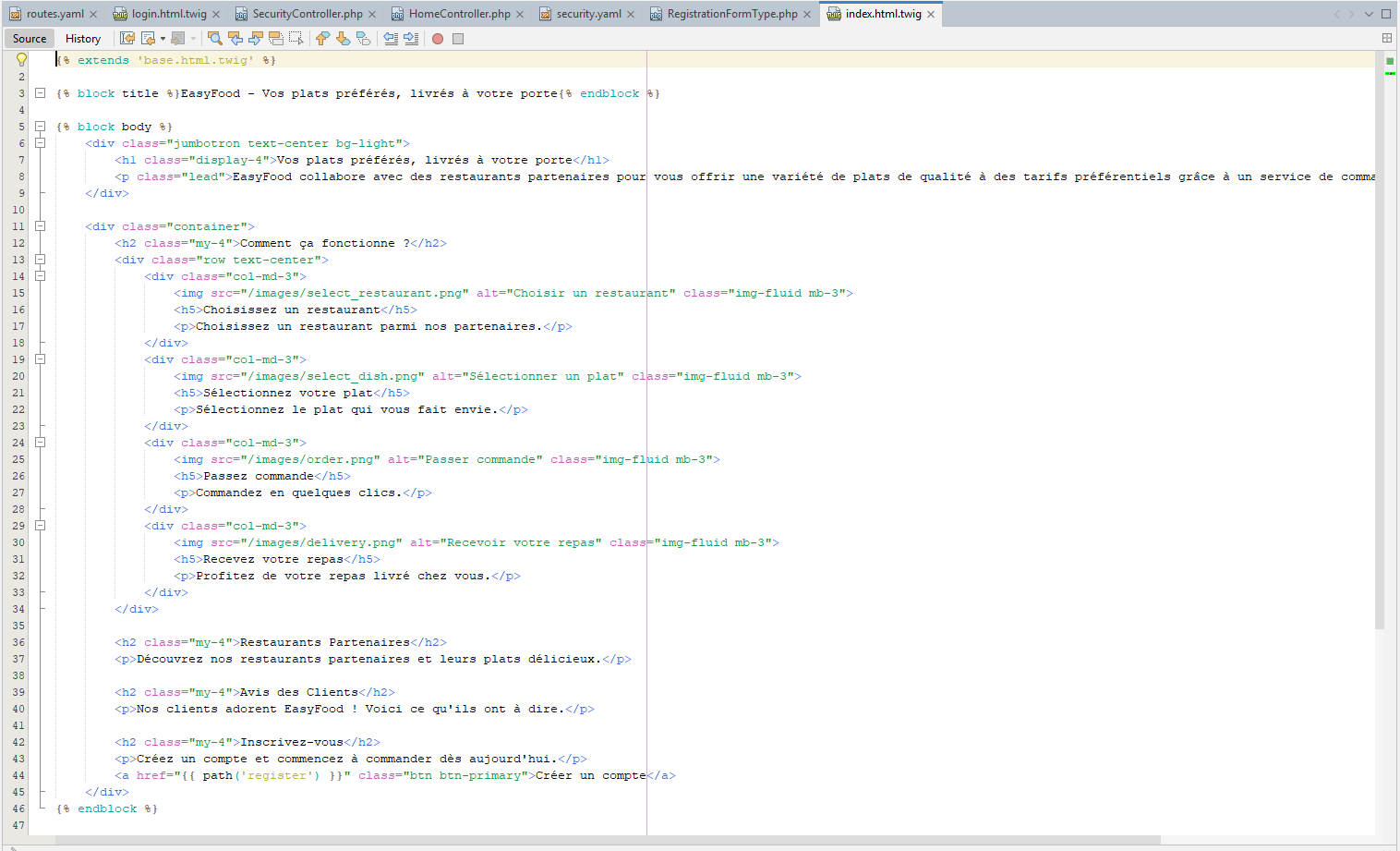The width and height of the screenshot is (1400, 851).
Task: Collapse col-md-3 div fold on line 24
Action: coord(40,442)
